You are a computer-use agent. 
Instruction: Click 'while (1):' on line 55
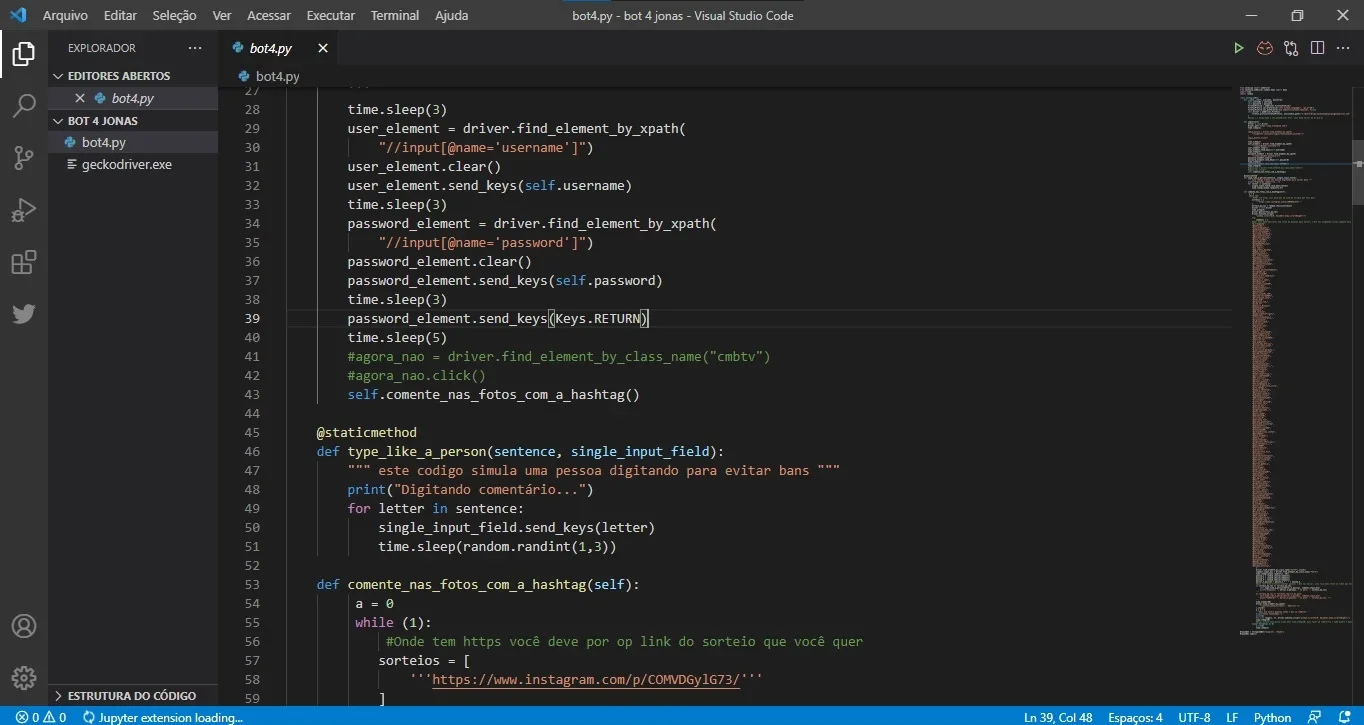click(x=393, y=623)
